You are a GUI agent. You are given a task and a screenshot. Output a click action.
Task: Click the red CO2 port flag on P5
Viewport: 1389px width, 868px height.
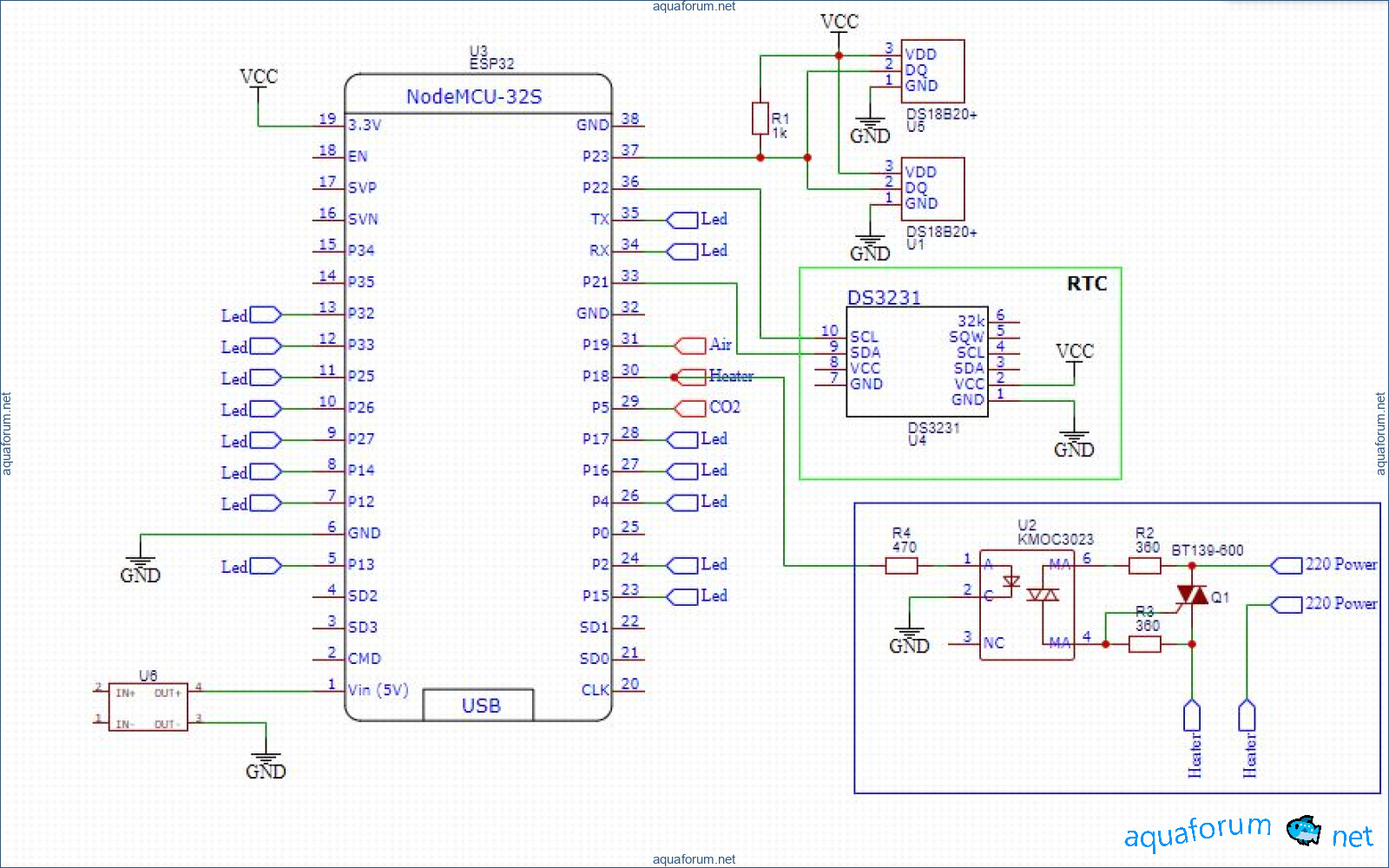[691, 408]
